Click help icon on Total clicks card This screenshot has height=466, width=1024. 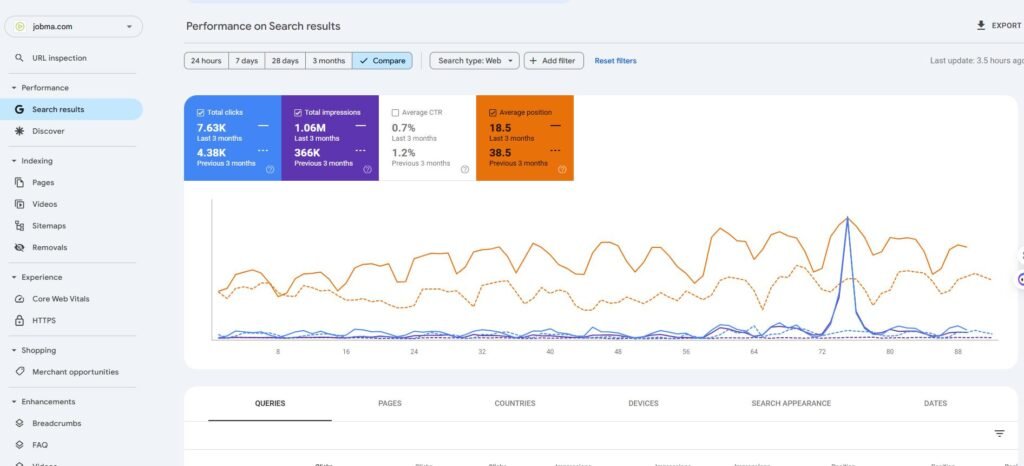270,169
